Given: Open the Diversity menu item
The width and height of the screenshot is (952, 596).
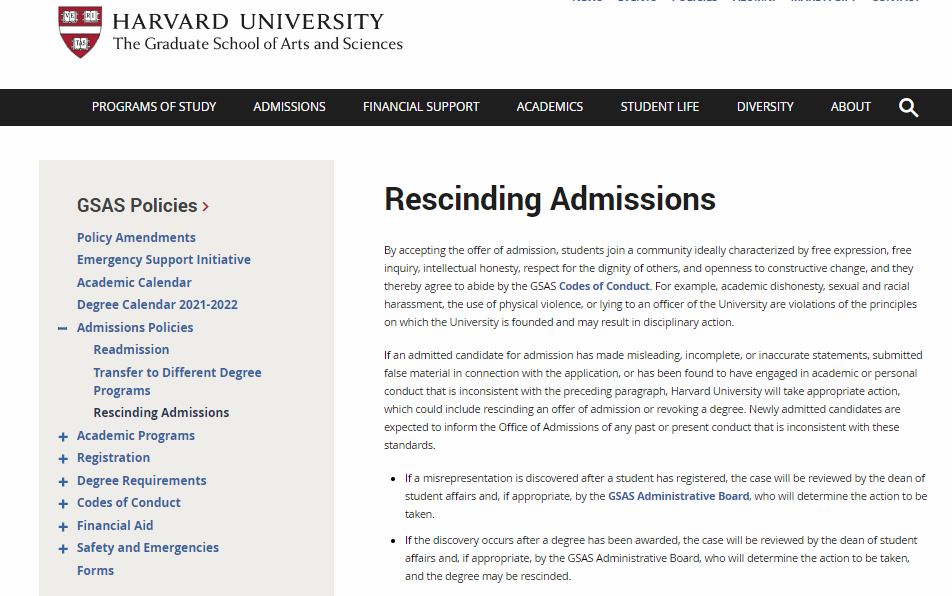Looking at the screenshot, I should click(765, 107).
